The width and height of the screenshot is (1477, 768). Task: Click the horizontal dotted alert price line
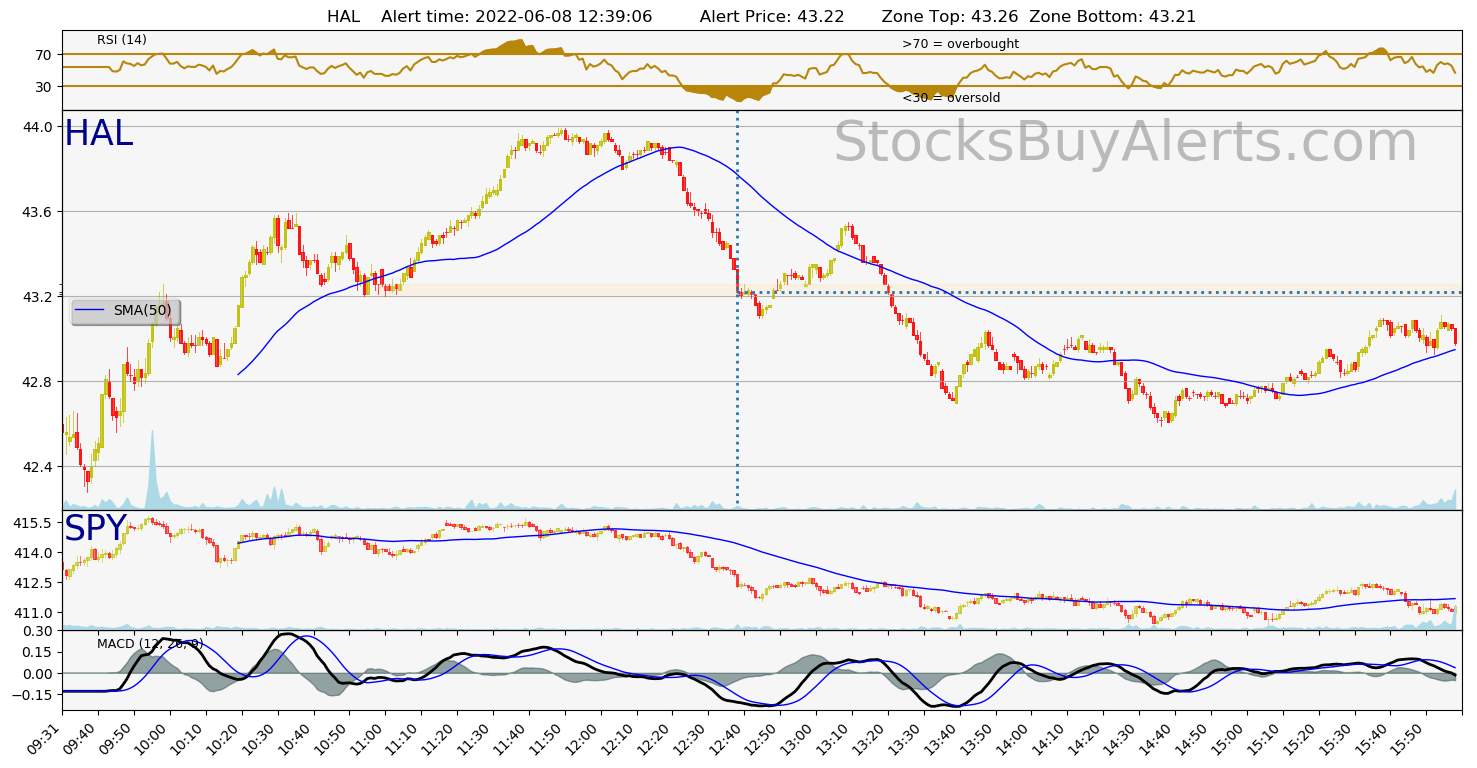(x=1100, y=293)
